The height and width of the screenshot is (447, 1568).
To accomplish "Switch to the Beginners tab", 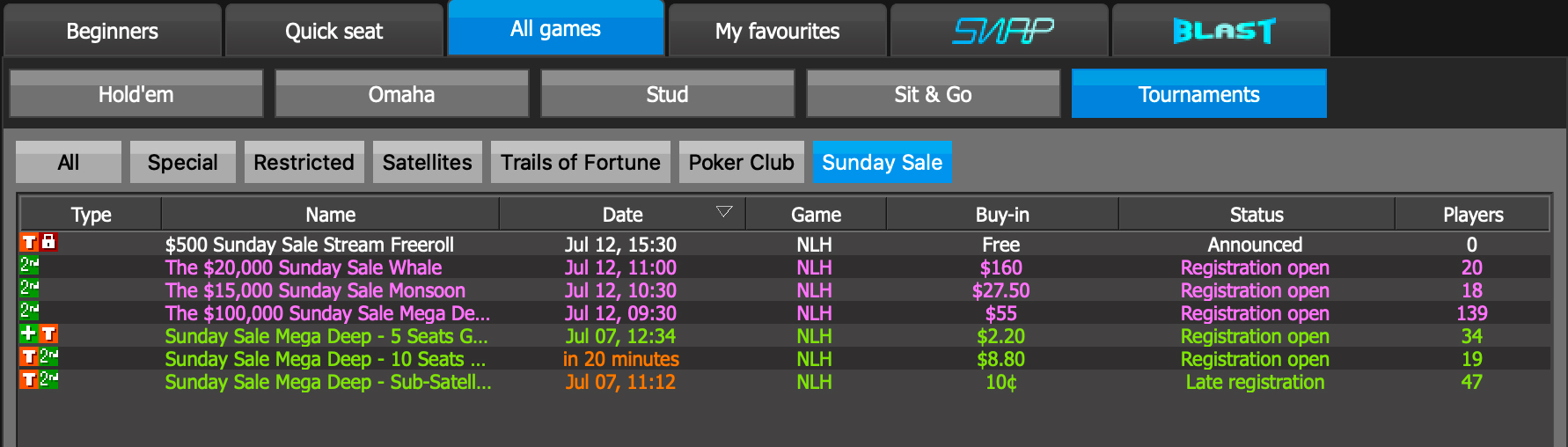I will [113, 31].
